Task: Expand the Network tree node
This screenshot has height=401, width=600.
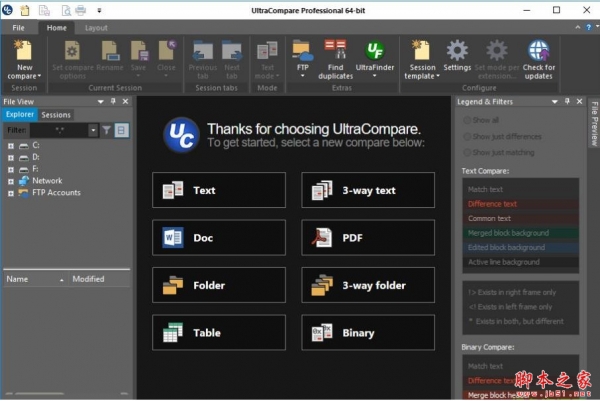Action: (x=11, y=181)
